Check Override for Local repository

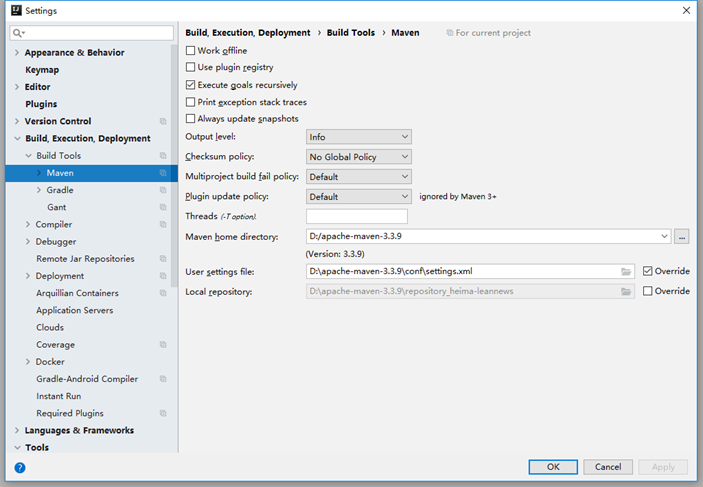[647, 291]
